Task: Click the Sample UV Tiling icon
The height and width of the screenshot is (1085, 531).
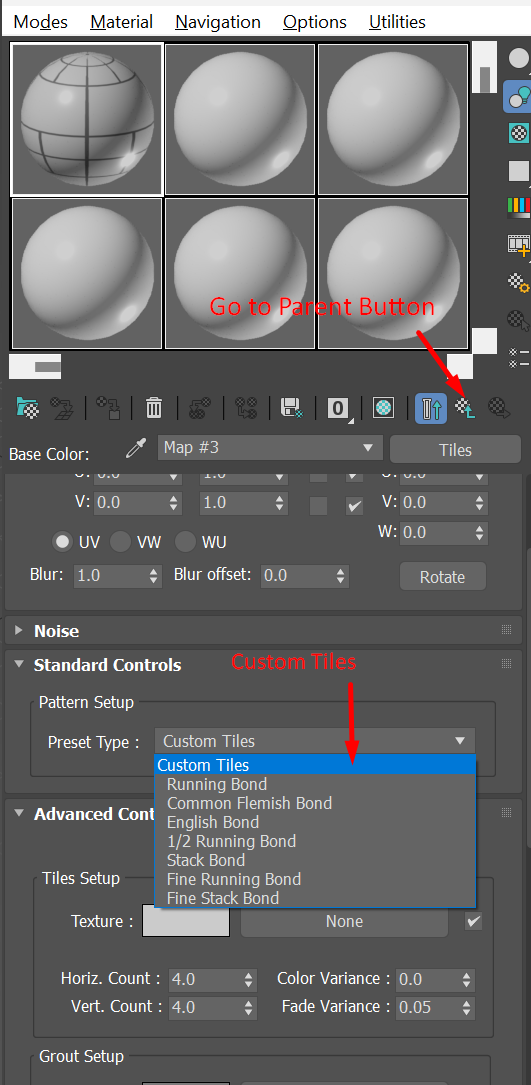Action: 519,170
